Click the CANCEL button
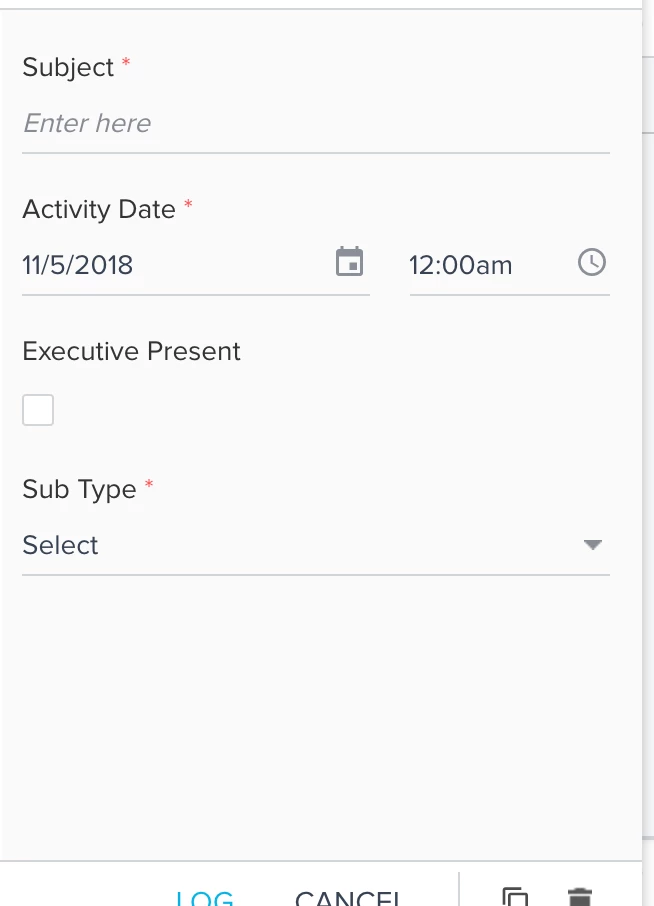The width and height of the screenshot is (654, 906). coord(347,898)
